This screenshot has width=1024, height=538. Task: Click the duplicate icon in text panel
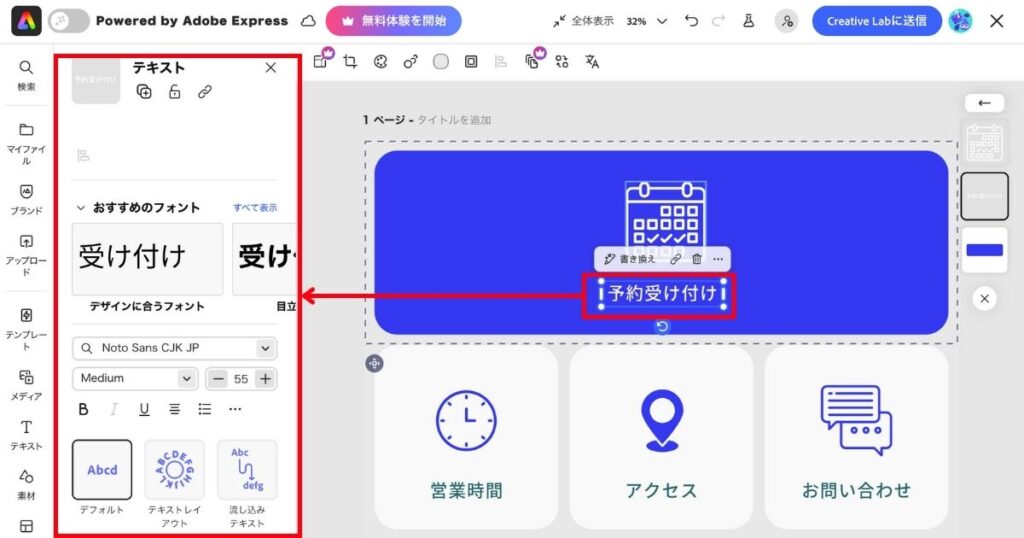[144, 92]
